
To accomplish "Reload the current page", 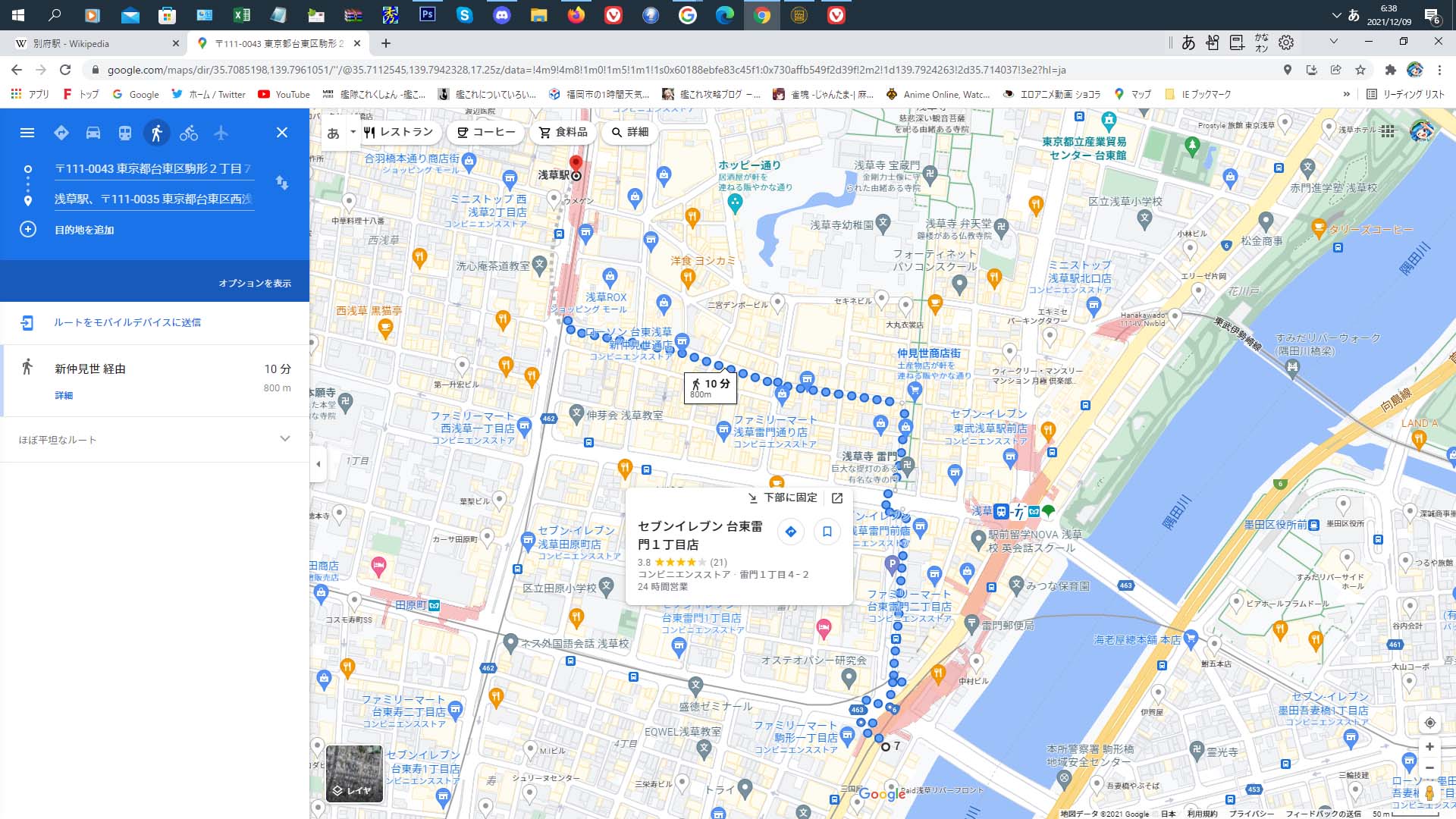I will [x=65, y=70].
